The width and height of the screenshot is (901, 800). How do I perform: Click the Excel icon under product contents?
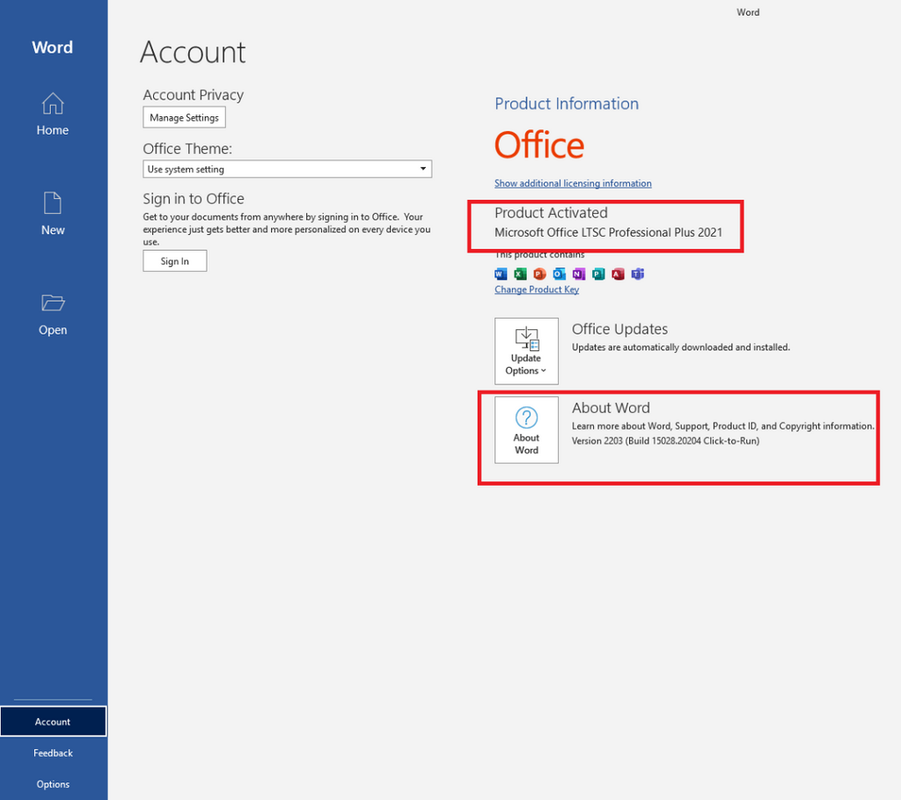[521, 274]
